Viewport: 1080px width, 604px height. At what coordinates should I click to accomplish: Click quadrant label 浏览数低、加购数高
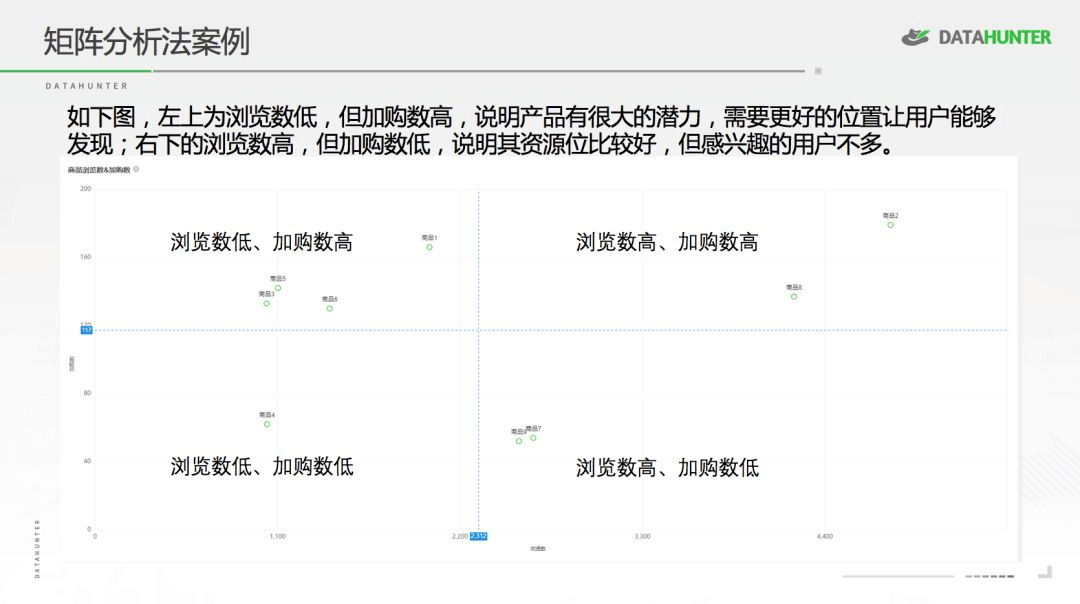point(262,242)
